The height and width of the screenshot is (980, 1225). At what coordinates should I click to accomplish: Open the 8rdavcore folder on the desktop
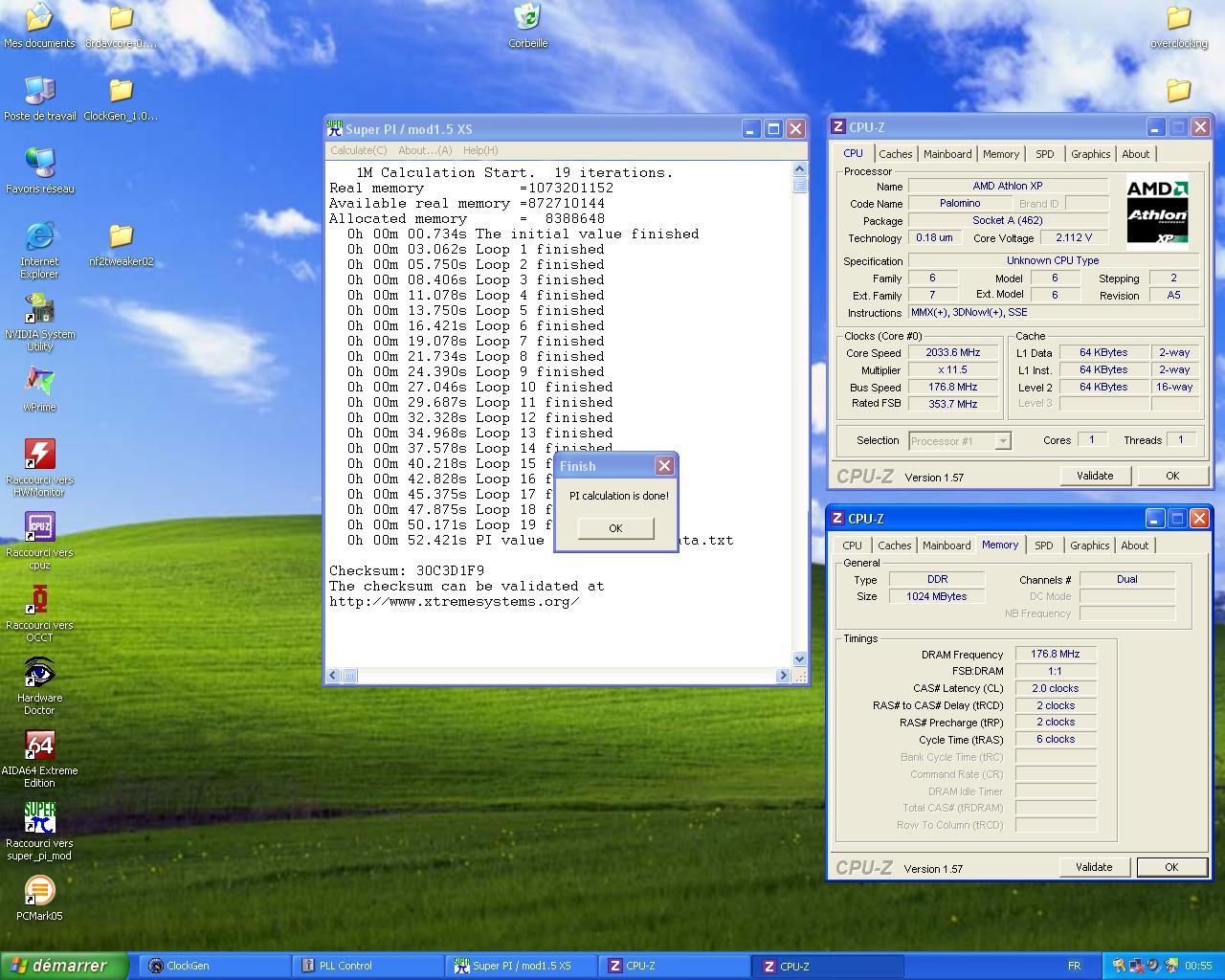(121, 25)
